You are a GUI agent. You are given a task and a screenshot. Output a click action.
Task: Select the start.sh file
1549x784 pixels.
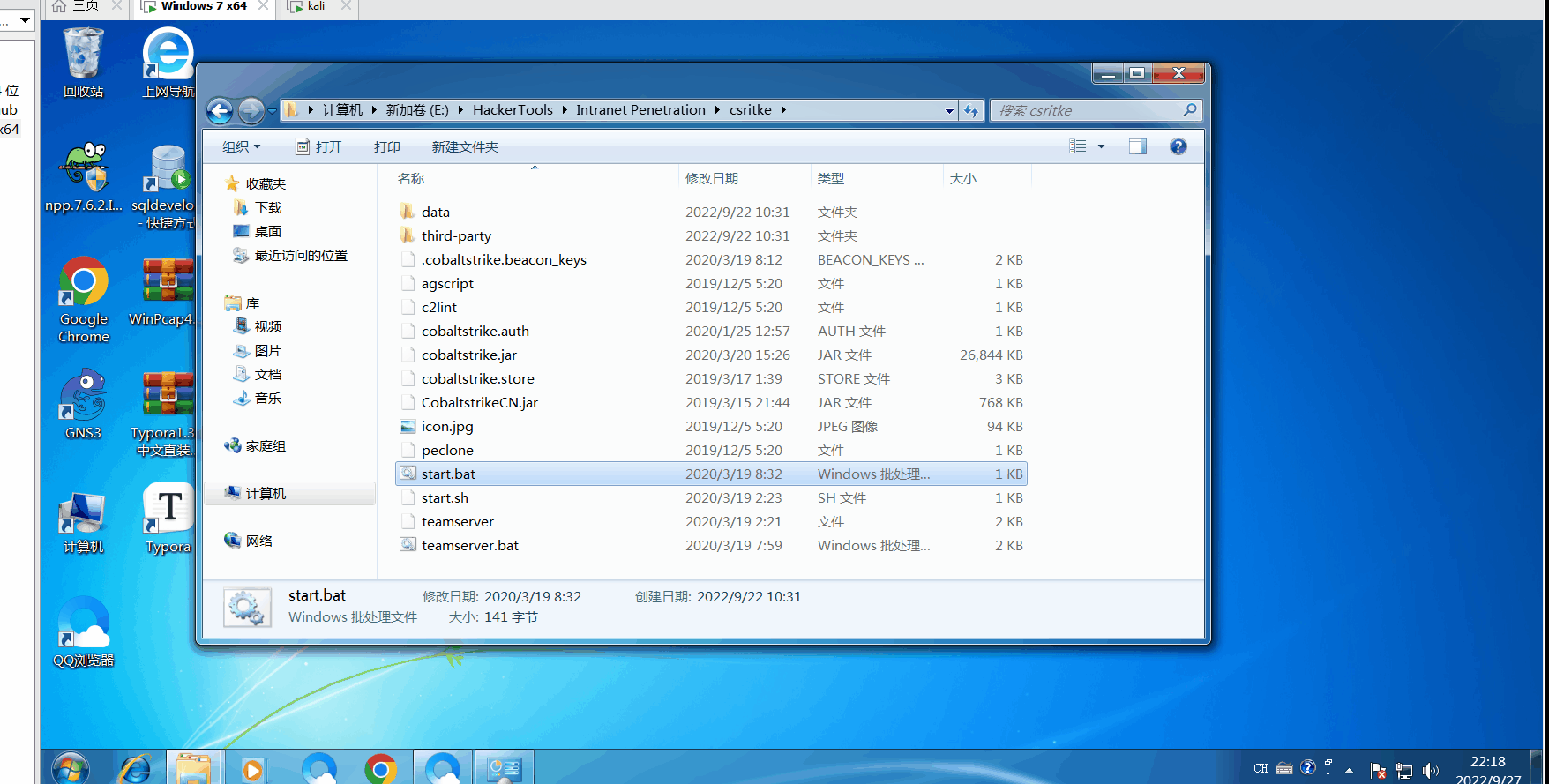711,497
